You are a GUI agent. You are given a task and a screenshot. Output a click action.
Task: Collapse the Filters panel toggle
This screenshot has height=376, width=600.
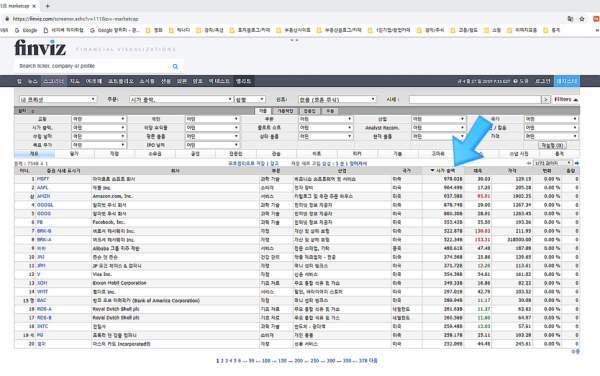tap(566, 99)
